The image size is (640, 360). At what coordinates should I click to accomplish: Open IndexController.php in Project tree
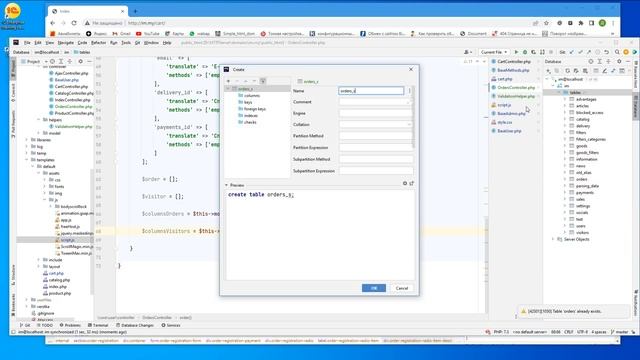pos(72,100)
